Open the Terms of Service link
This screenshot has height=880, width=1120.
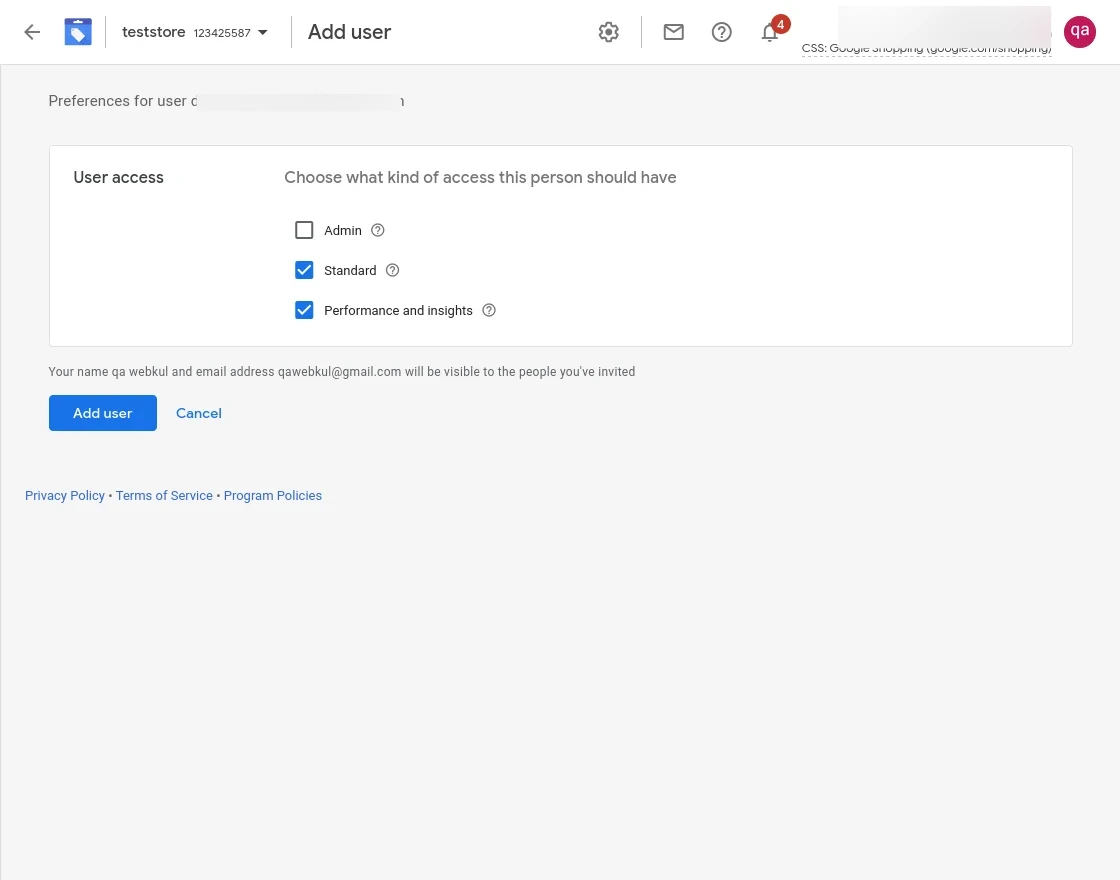164,496
